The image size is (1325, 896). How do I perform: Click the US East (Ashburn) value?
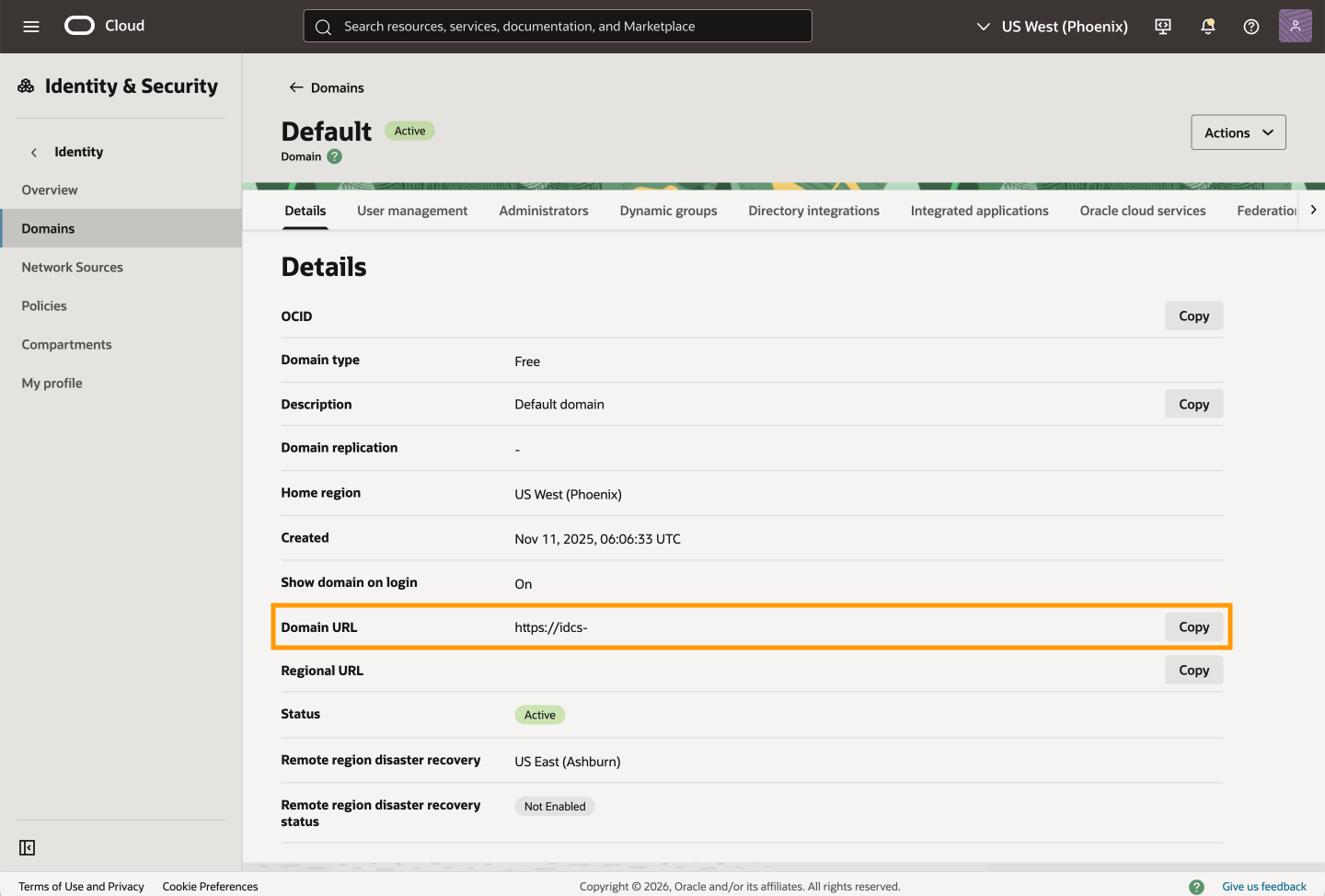coord(568,762)
